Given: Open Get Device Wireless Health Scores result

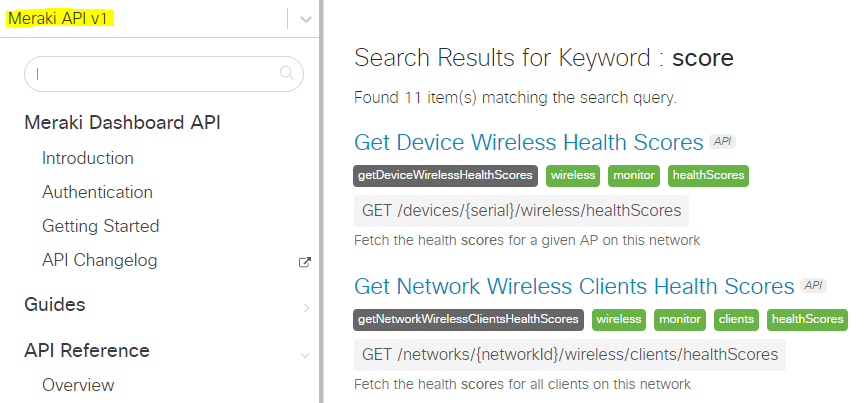Looking at the screenshot, I should point(528,141).
